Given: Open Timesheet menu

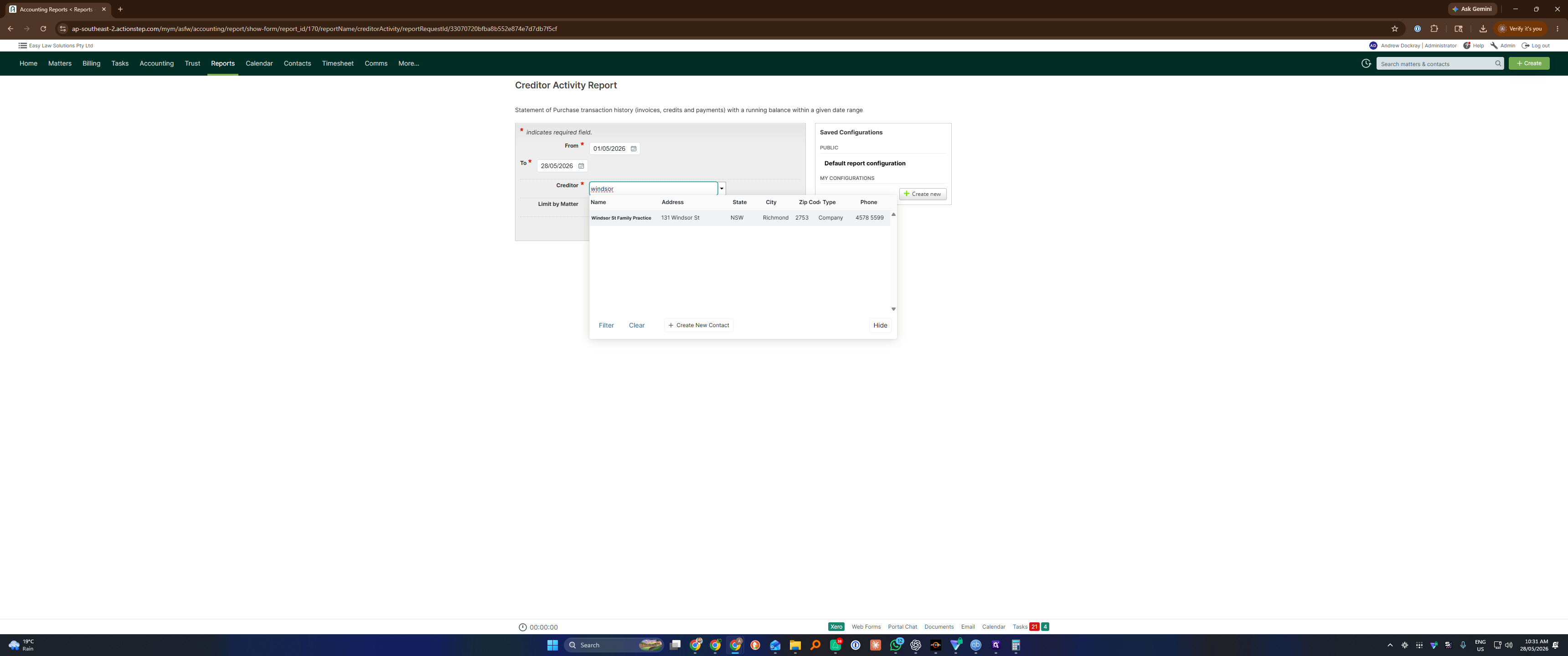Looking at the screenshot, I should (x=337, y=63).
